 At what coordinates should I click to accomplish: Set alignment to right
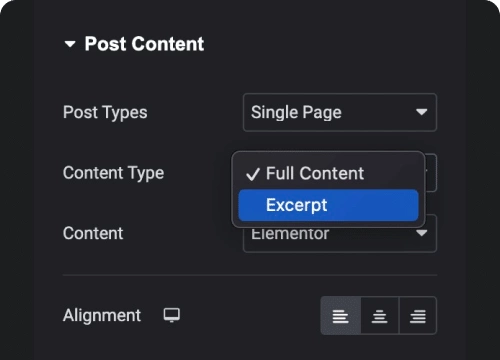[x=418, y=316]
